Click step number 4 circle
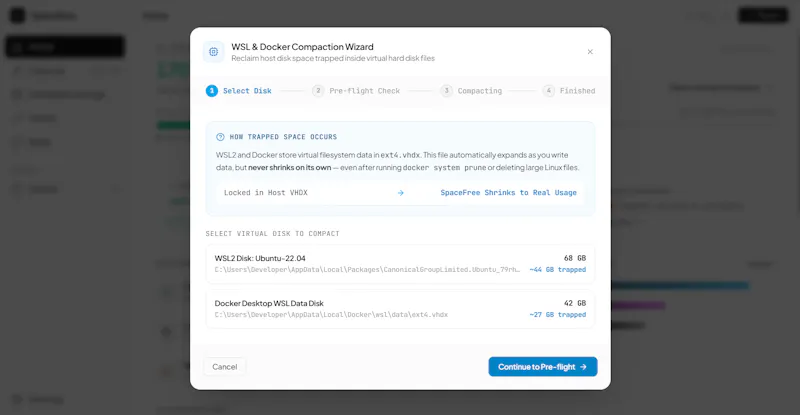The width and height of the screenshot is (800, 415). pos(548,91)
